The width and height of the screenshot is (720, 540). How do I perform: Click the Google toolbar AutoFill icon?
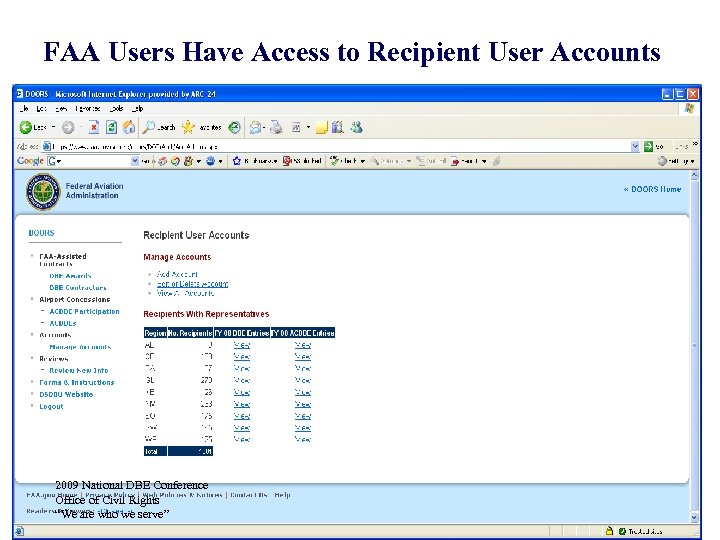pos(420,161)
